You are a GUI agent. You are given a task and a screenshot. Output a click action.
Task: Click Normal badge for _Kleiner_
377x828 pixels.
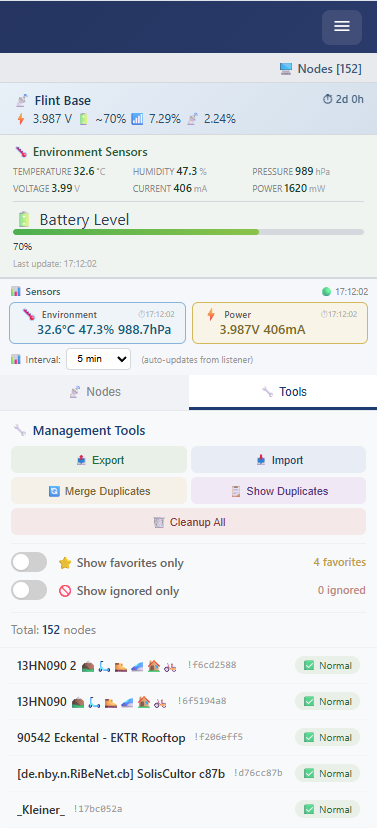click(x=327, y=810)
